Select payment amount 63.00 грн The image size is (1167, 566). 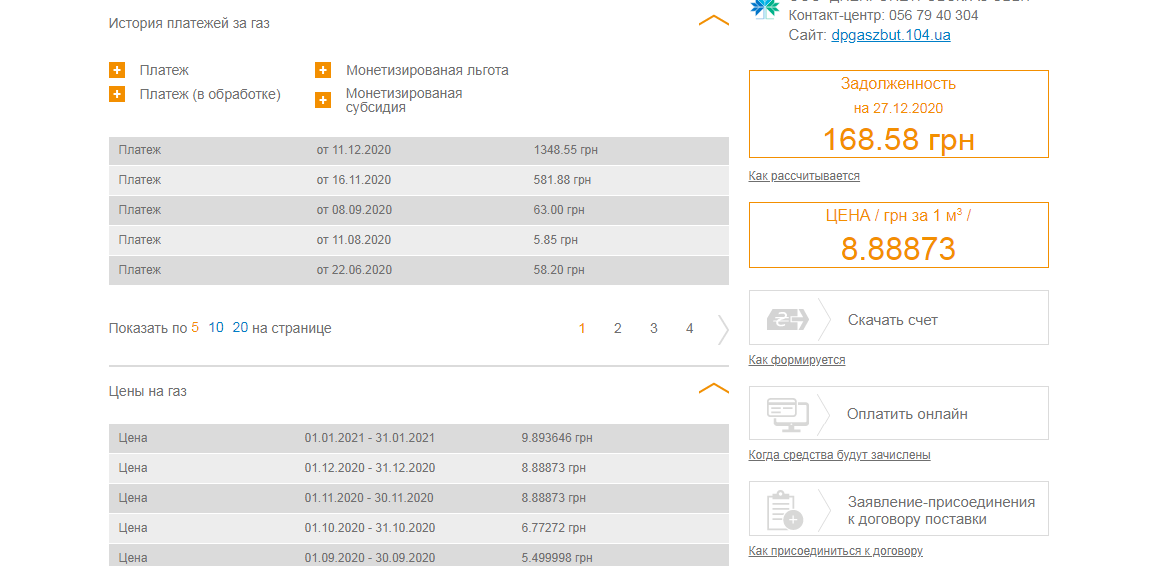coord(559,210)
